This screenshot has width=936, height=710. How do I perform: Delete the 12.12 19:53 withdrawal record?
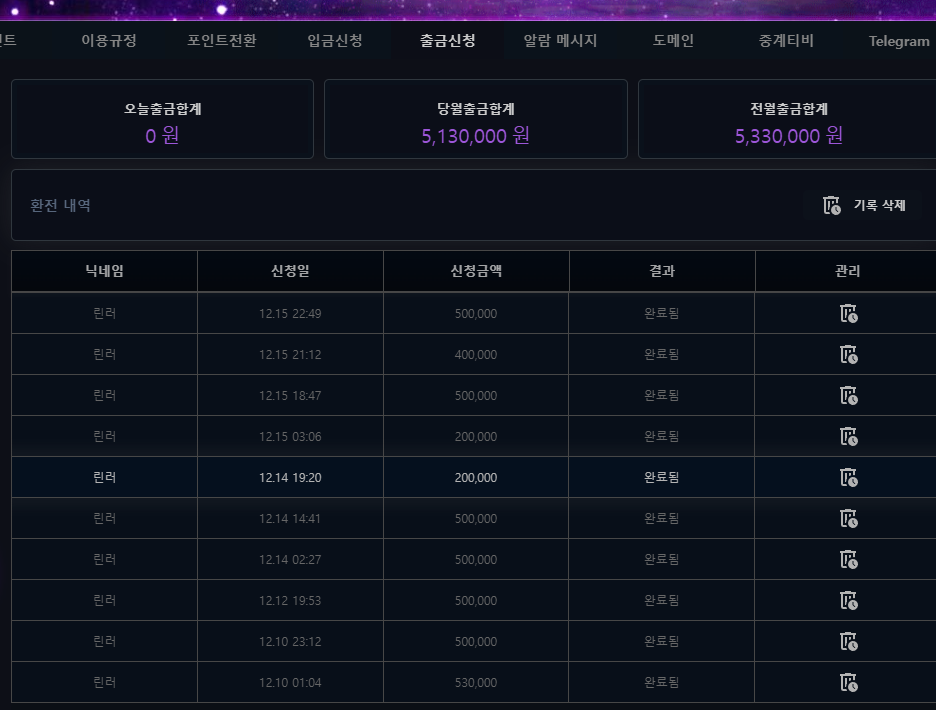(x=848, y=601)
